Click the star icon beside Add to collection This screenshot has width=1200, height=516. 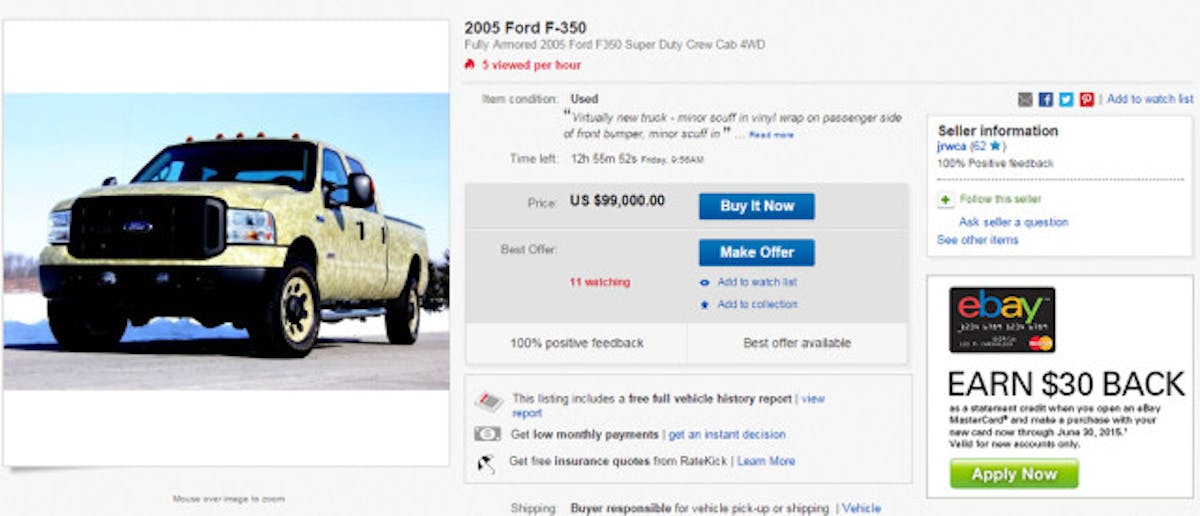705,305
